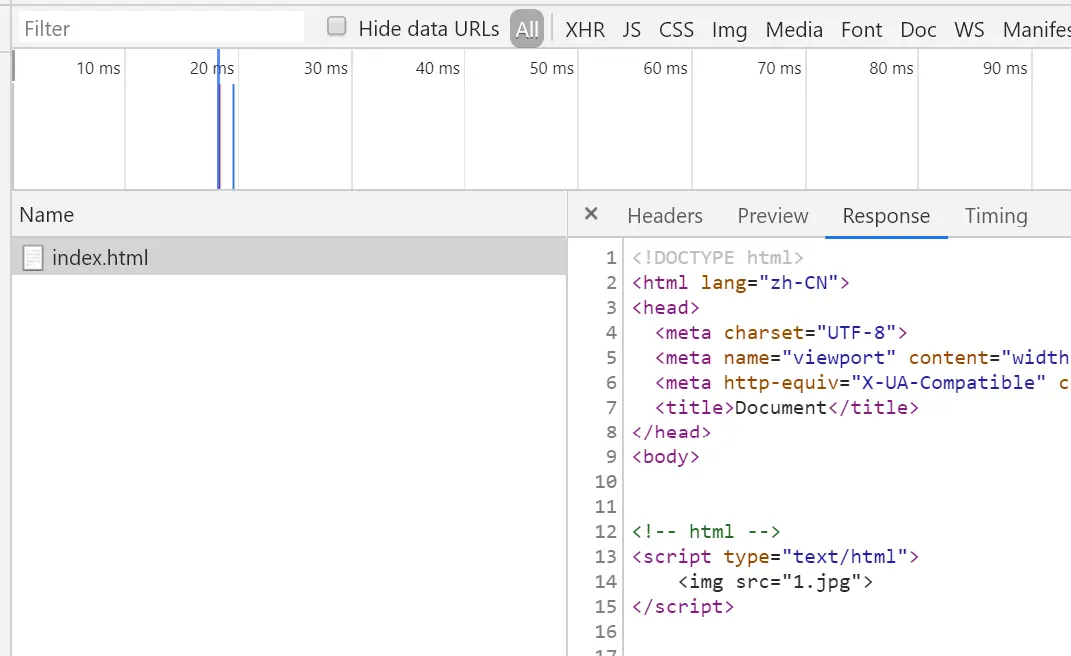Click the <!-- html --> comment line
Screen dimensions: 1071x656
706,532
